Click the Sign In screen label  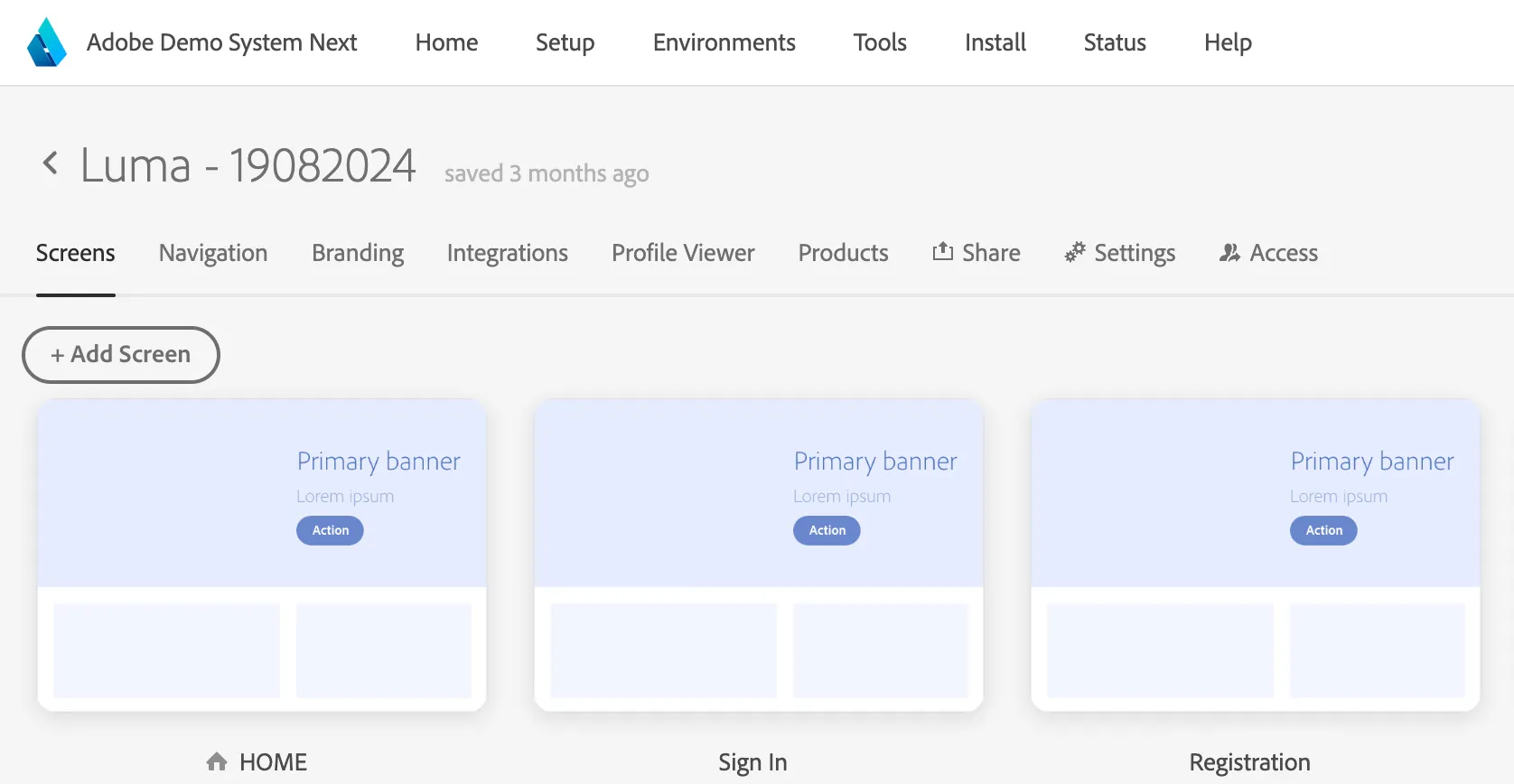pos(752,763)
